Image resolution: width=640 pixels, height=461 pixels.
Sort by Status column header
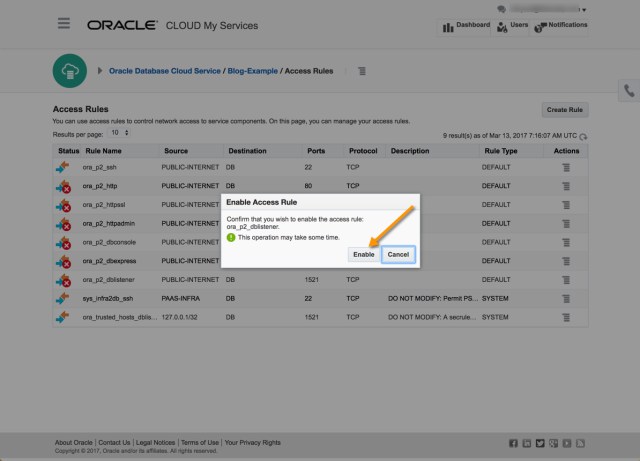(x=69, y=151)
